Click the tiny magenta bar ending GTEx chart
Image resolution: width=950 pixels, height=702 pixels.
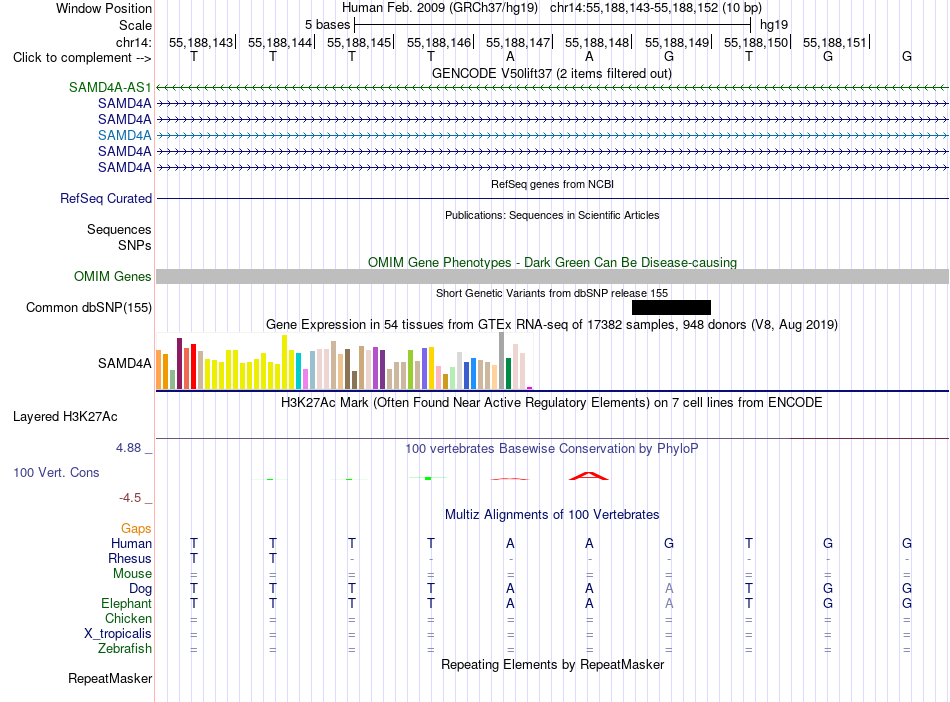click(x=530, y=388)
